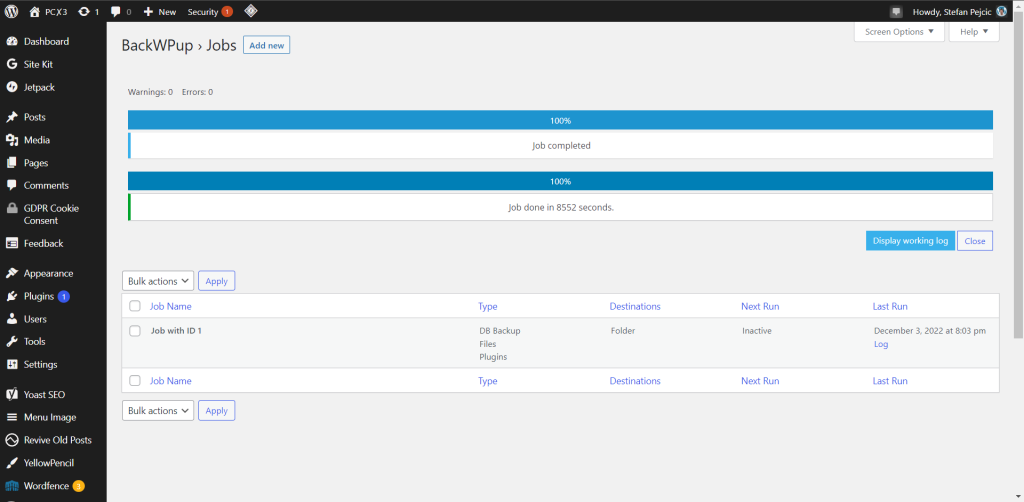
Task: Sort by Job Name column header
Action: pyautogui.click(x=170, y=306)
